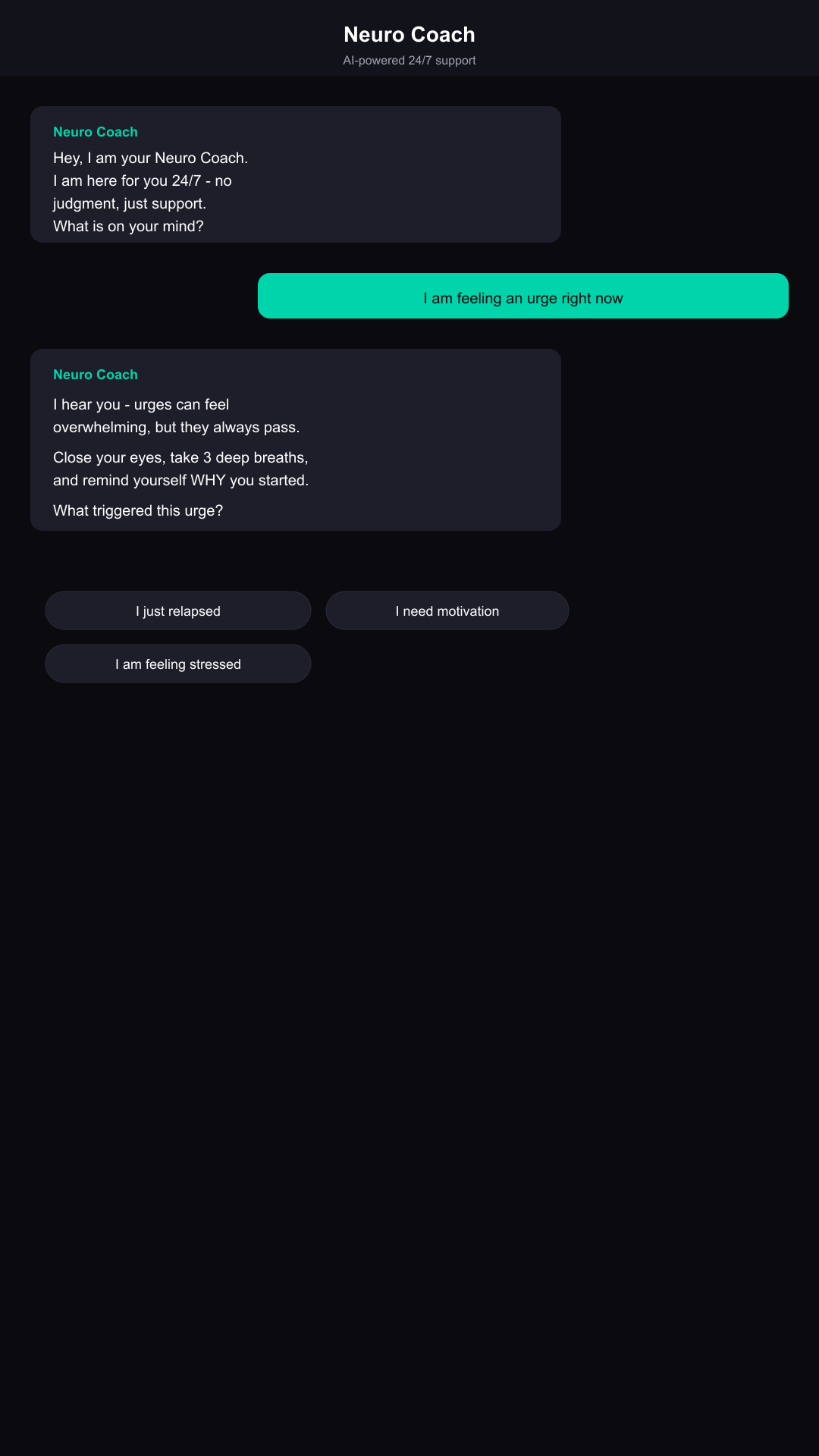Click the Neuro Coach sender name in first bubble
The image size is (819, 1456).
(x=95, y=131)
